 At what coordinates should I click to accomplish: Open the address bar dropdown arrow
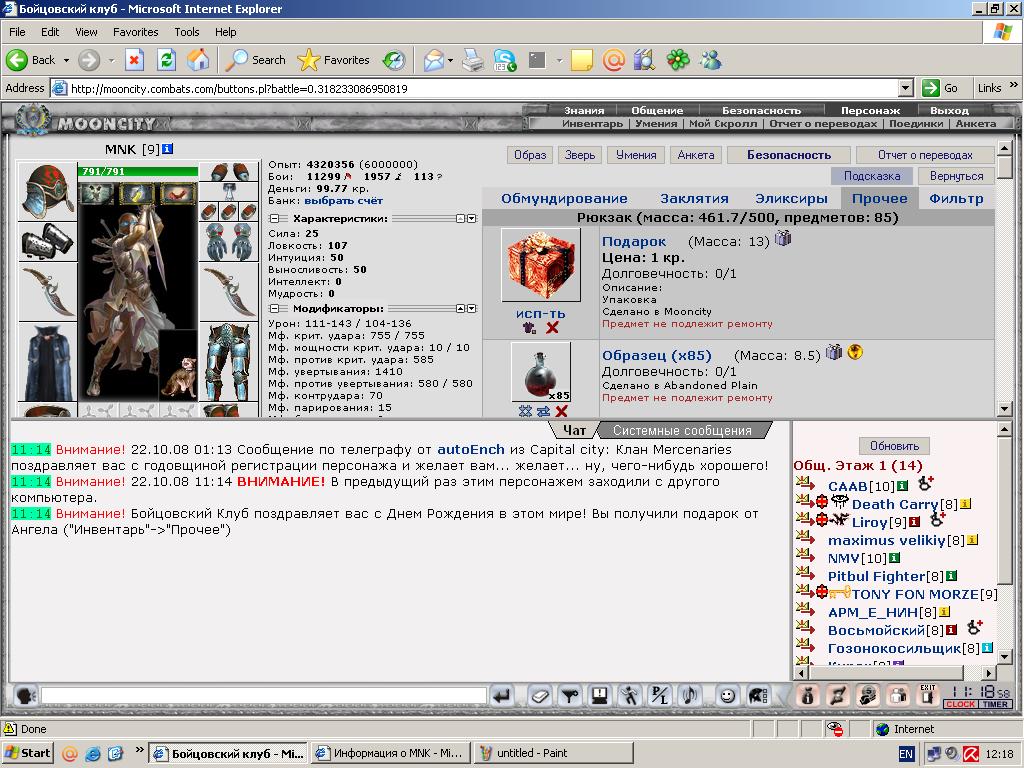pos(905,88)
